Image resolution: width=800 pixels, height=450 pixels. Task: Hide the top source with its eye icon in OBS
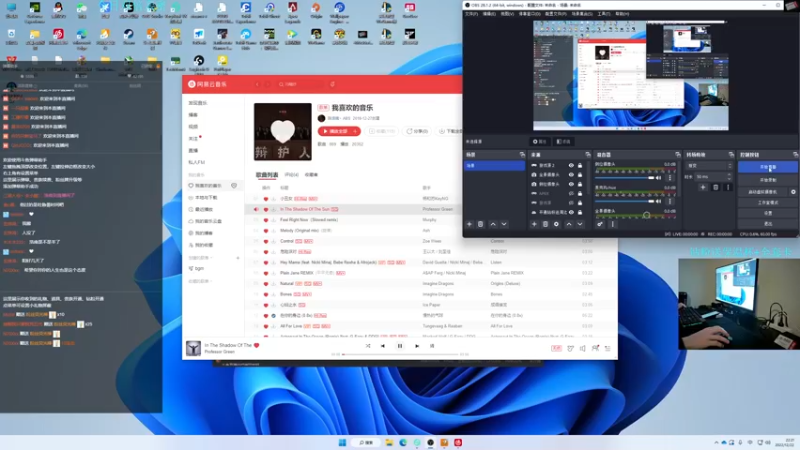tap(571, 165)
